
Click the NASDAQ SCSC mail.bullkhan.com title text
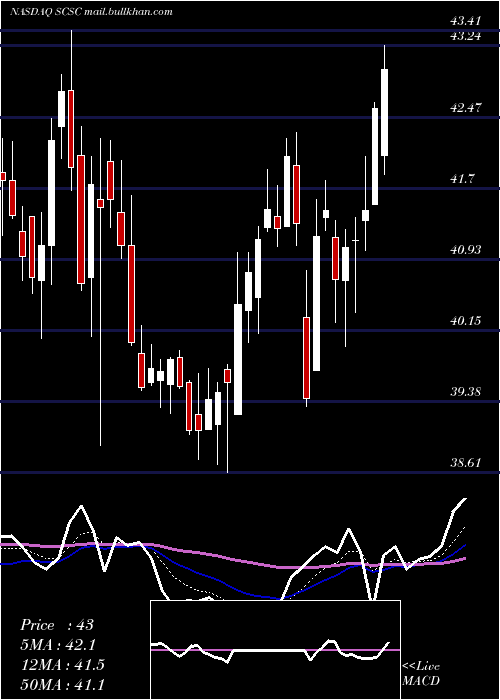tap(91, 12)
